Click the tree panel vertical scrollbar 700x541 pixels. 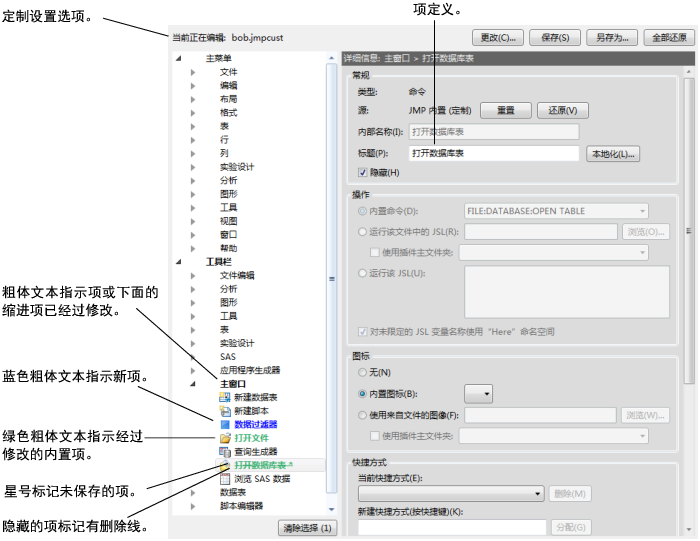(332, 279)
